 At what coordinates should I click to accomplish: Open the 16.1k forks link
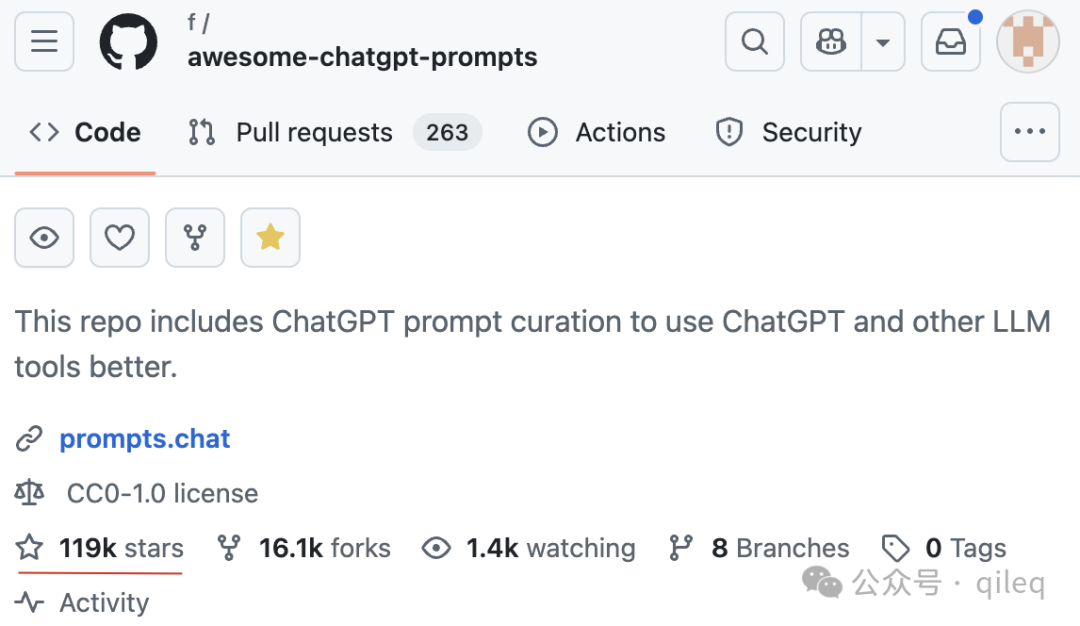pyautogui.click(x=304, y=548)
